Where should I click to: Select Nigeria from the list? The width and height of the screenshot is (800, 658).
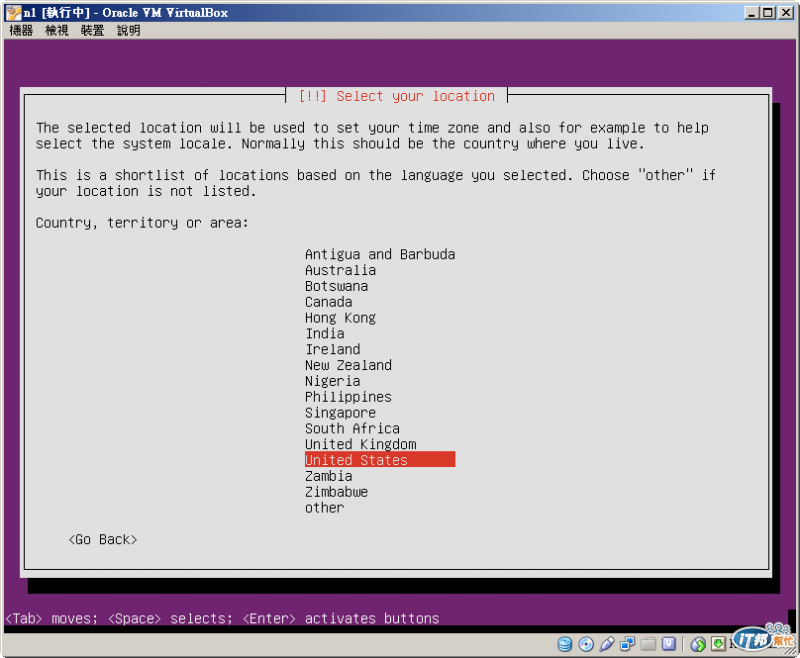click(333, 381)
